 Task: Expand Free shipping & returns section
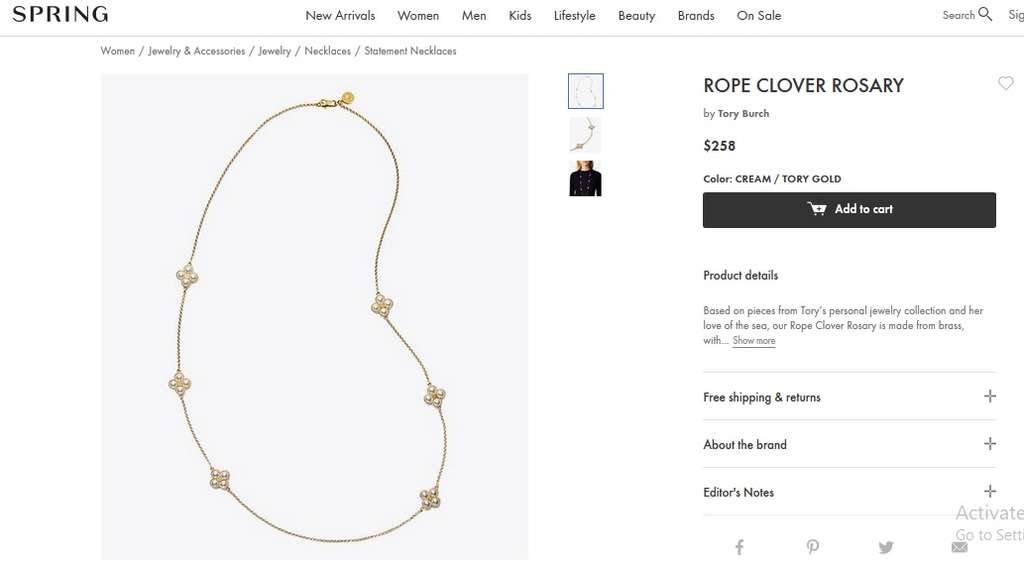point(849,397)
